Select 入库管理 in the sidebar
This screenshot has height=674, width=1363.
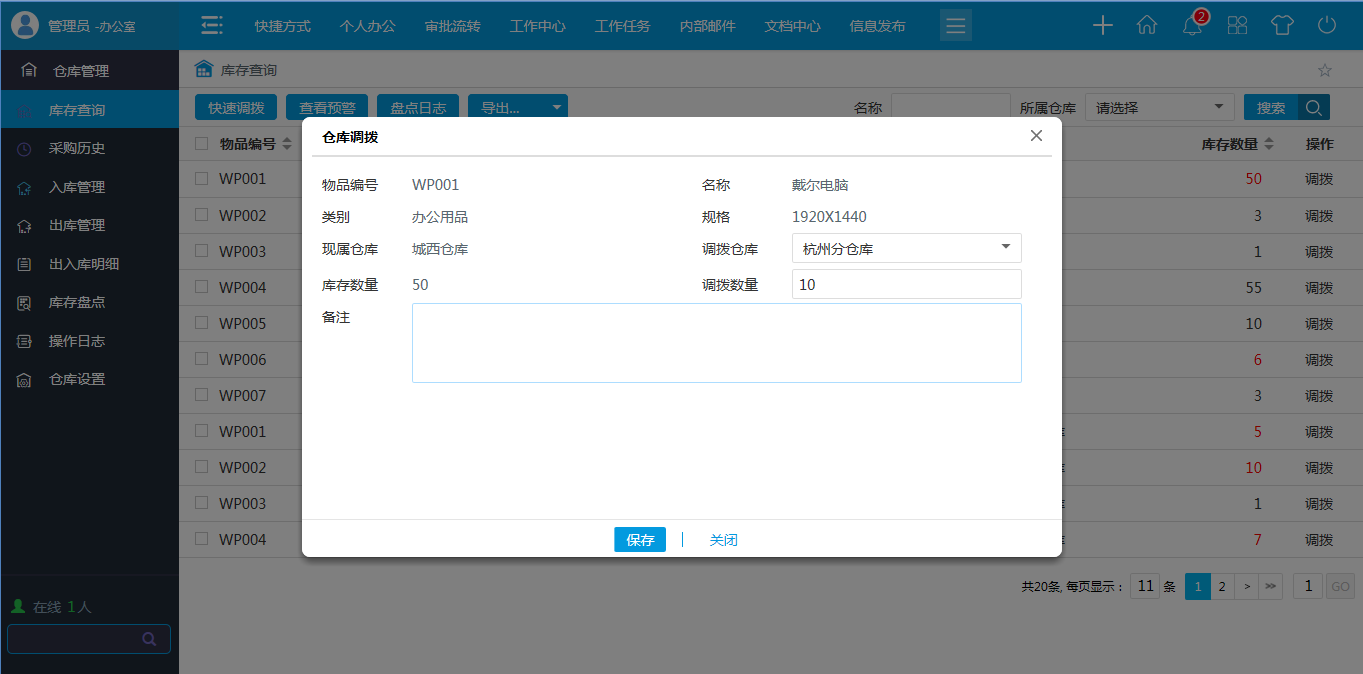pyautogui.click(x=77, y=187)
